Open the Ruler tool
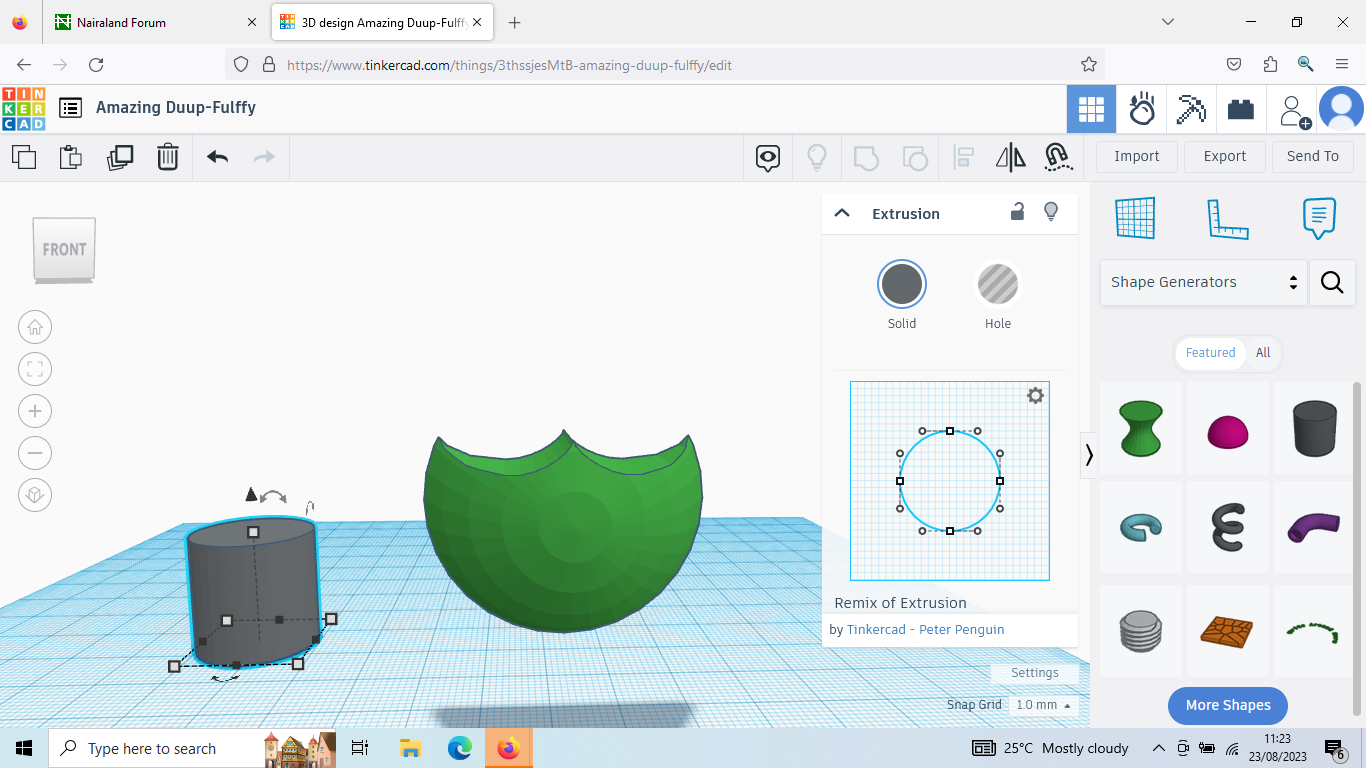 [1228, 218]
